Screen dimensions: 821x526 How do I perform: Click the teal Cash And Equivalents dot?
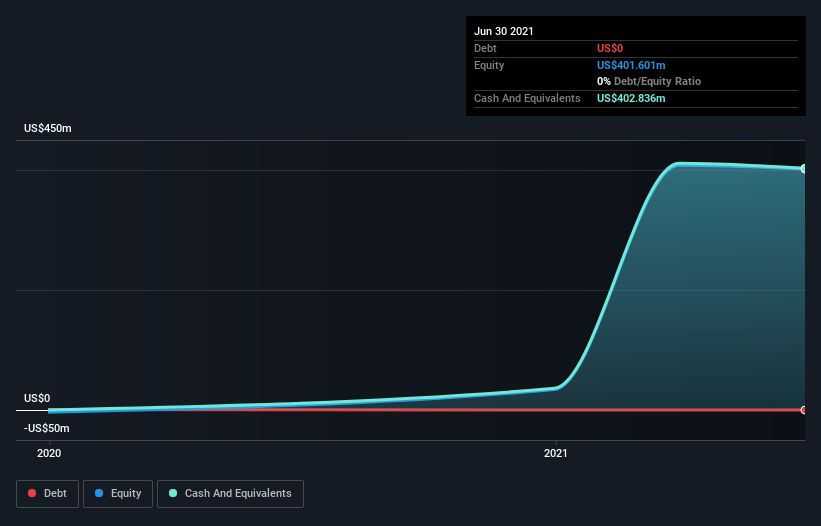pyautogui.click(x=173, y=493)
